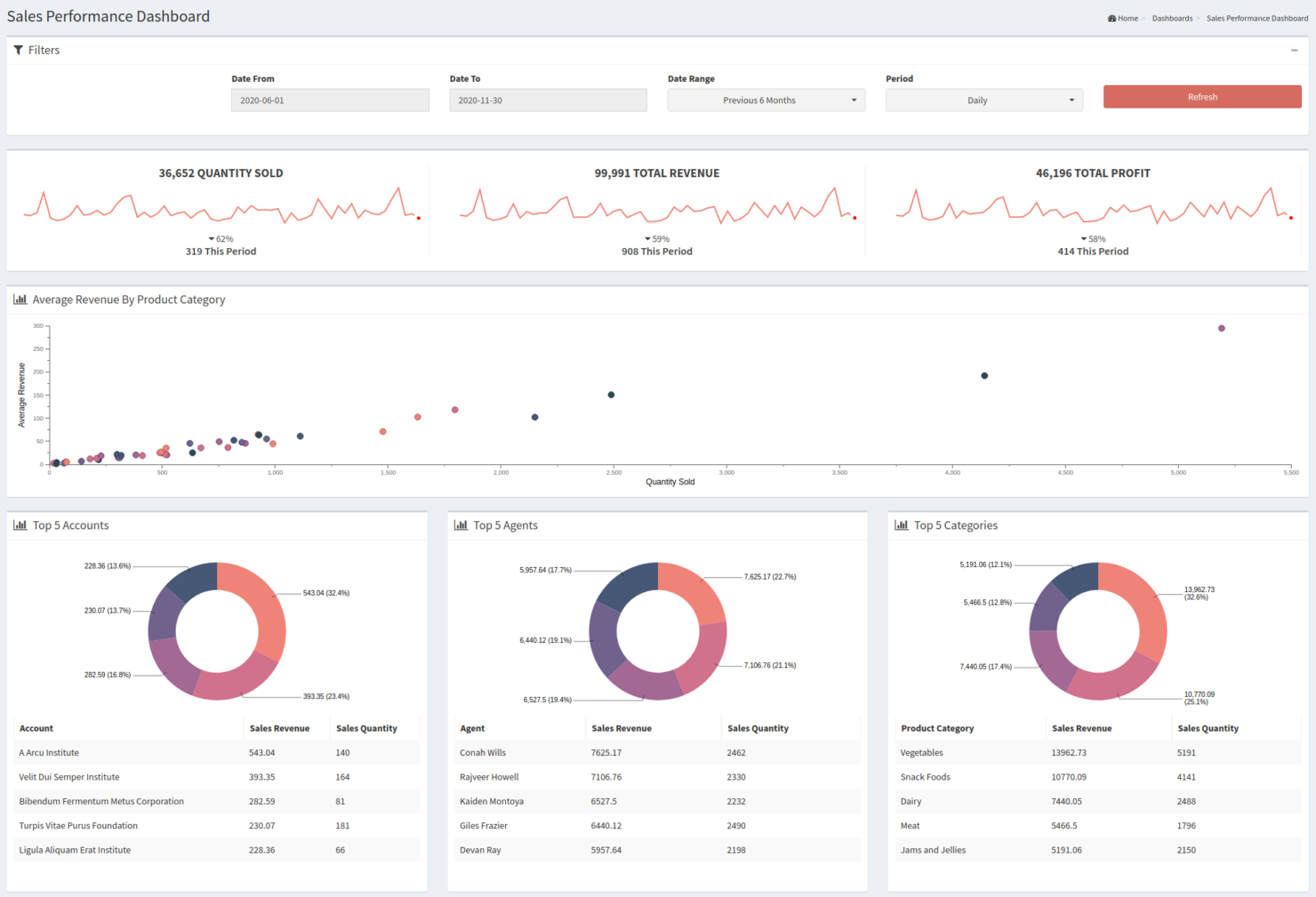Collapse the Filters panel with the minus control
The image size is (1316, 897).
(x=1295, y=50)
